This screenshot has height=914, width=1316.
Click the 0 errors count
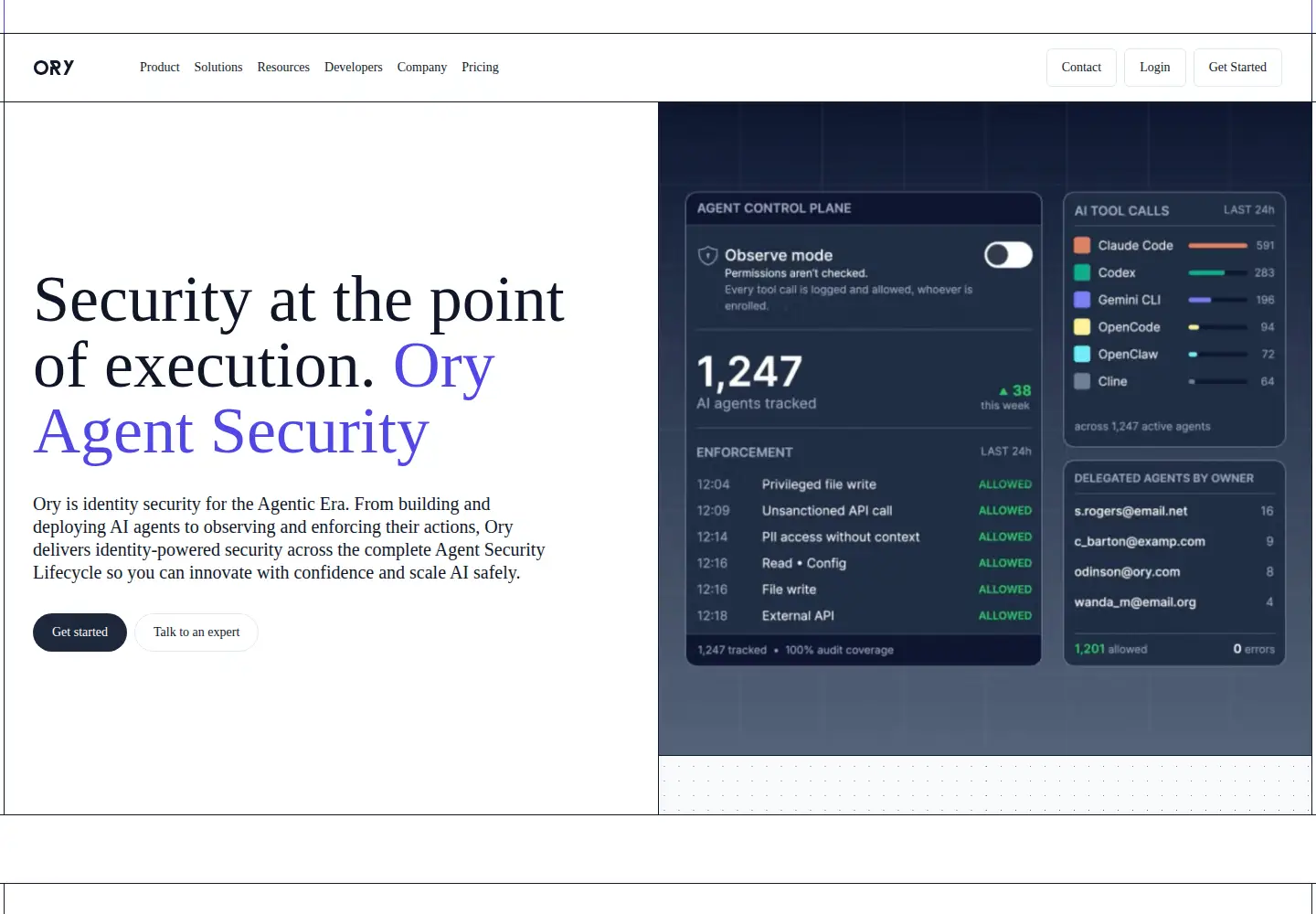pyautogui.click(x=1254, y=649)
